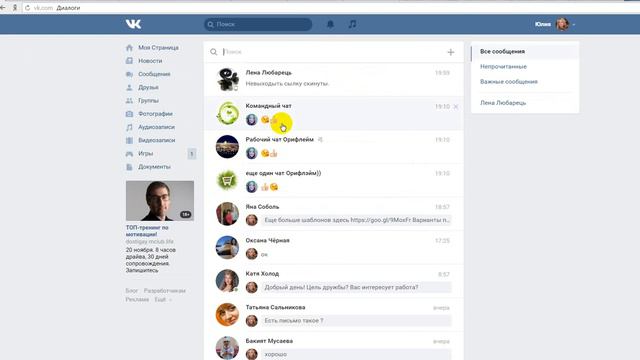Open Видеозаписи from sidebar
The width and height of the screenshot is (640, 360).
157,140
